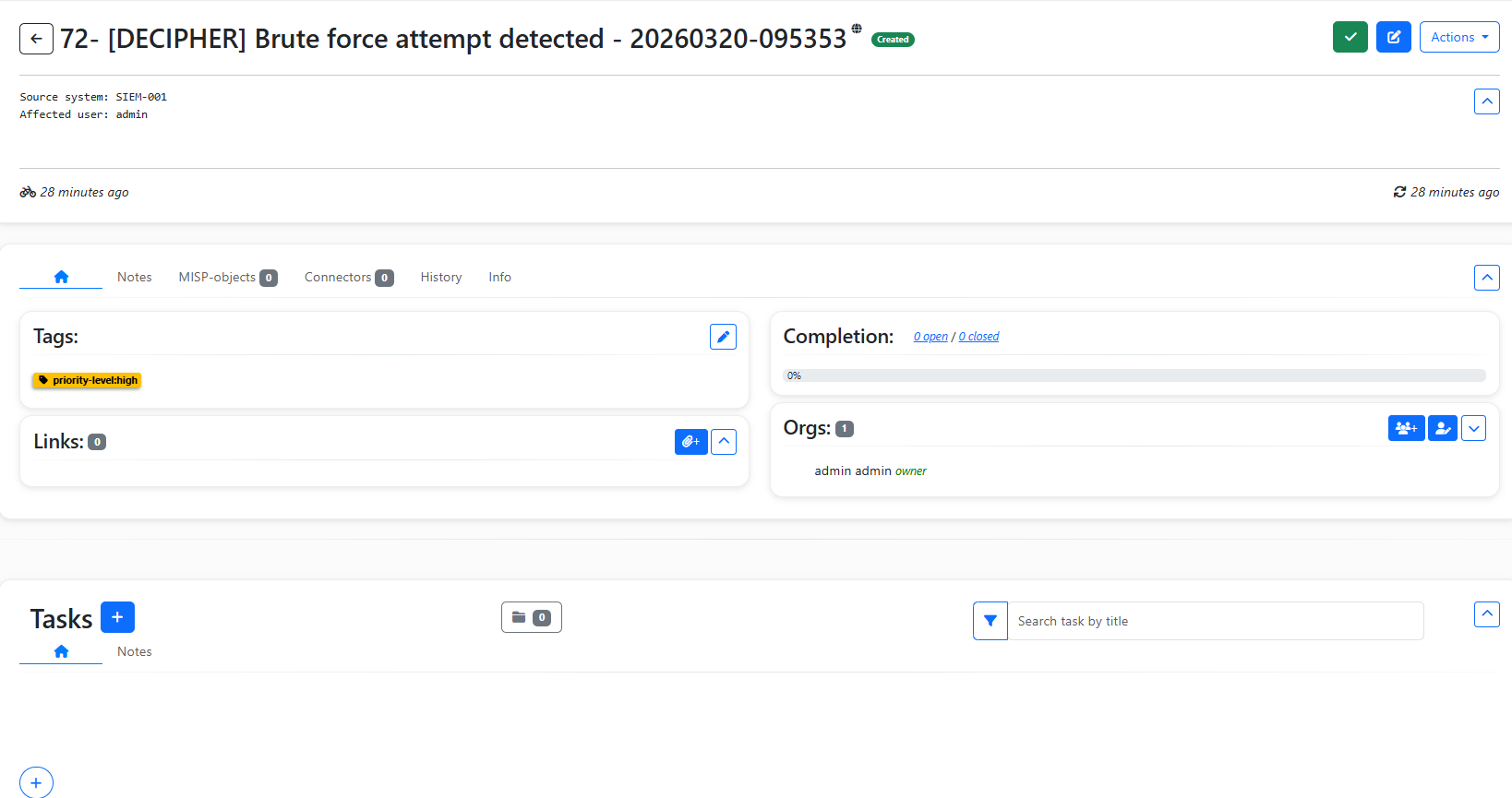
Task: Click the back arrow button
Action: pyautogui.click(x=36, y=39)
